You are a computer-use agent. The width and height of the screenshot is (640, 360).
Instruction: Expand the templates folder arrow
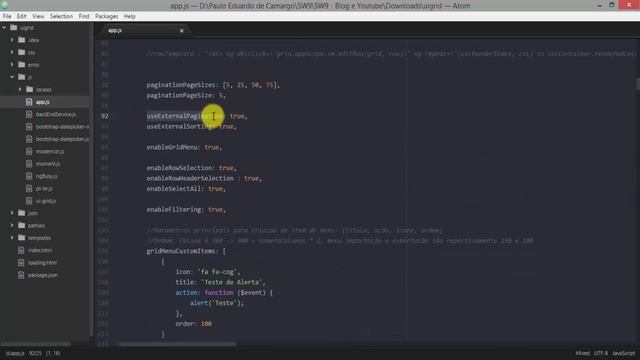click(12, 238)
